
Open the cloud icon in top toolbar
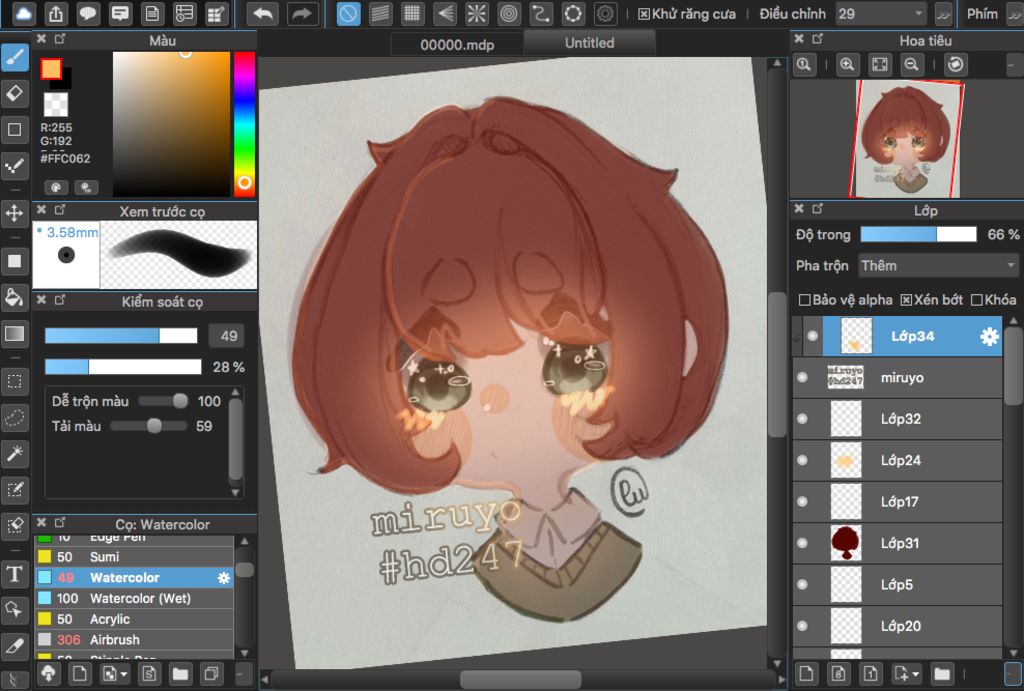(x=24, y=13)
